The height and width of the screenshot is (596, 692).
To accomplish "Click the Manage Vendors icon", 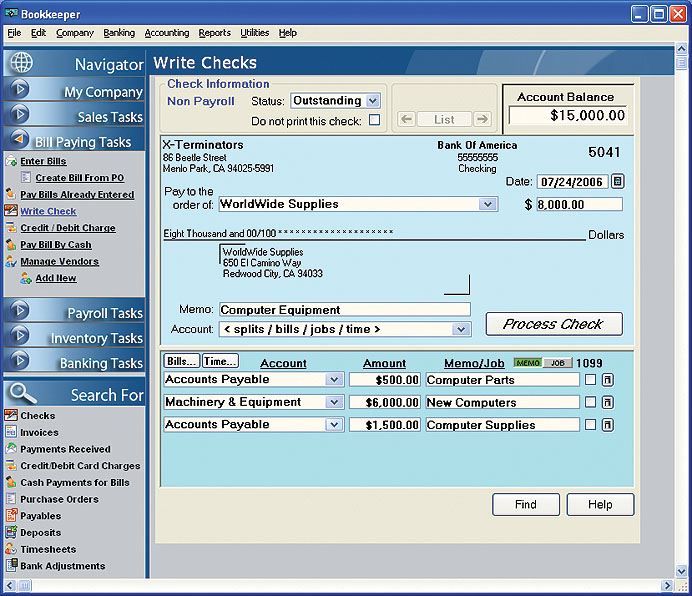I will pos(11,261).
